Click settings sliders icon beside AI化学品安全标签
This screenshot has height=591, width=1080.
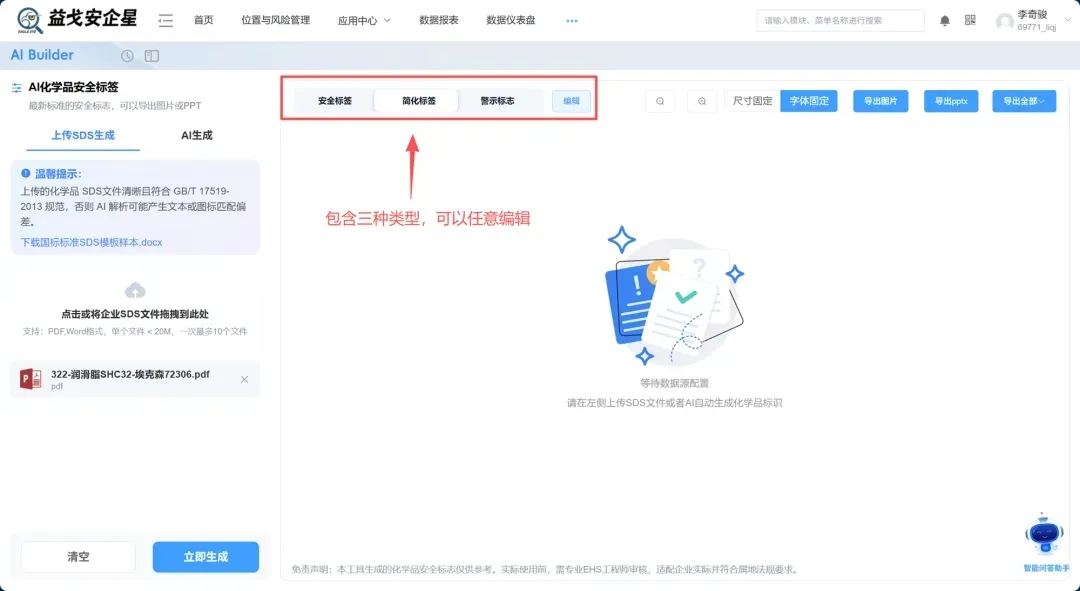17,87
